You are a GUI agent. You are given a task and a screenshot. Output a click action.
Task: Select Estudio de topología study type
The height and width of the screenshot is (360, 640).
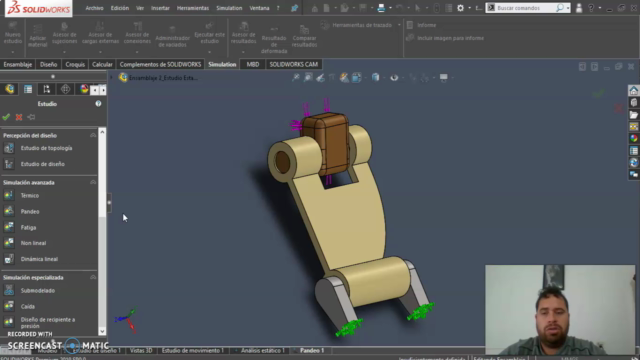[46, 148]
